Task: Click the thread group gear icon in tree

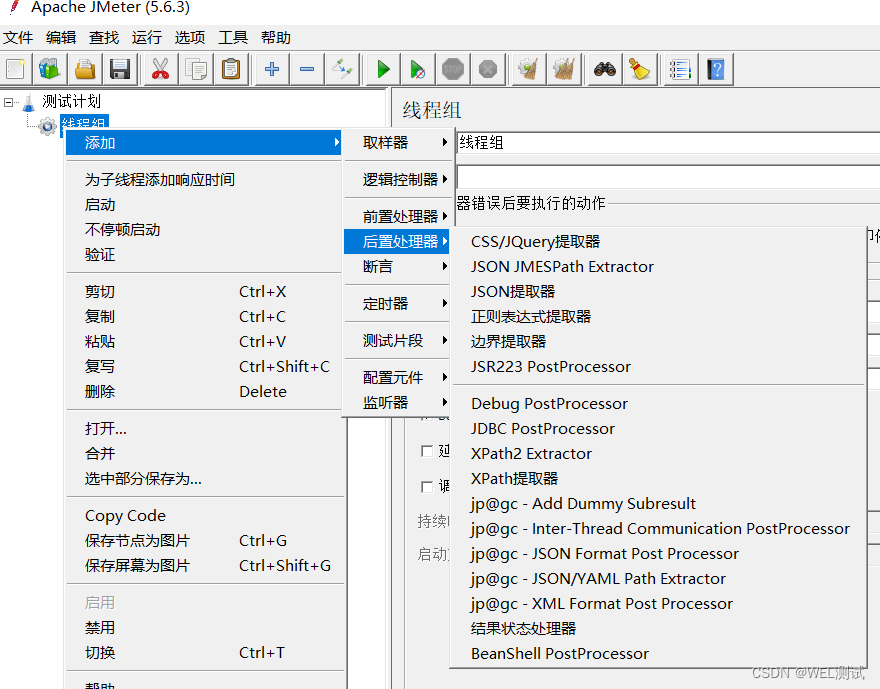Action: click(x=48, y=126)
